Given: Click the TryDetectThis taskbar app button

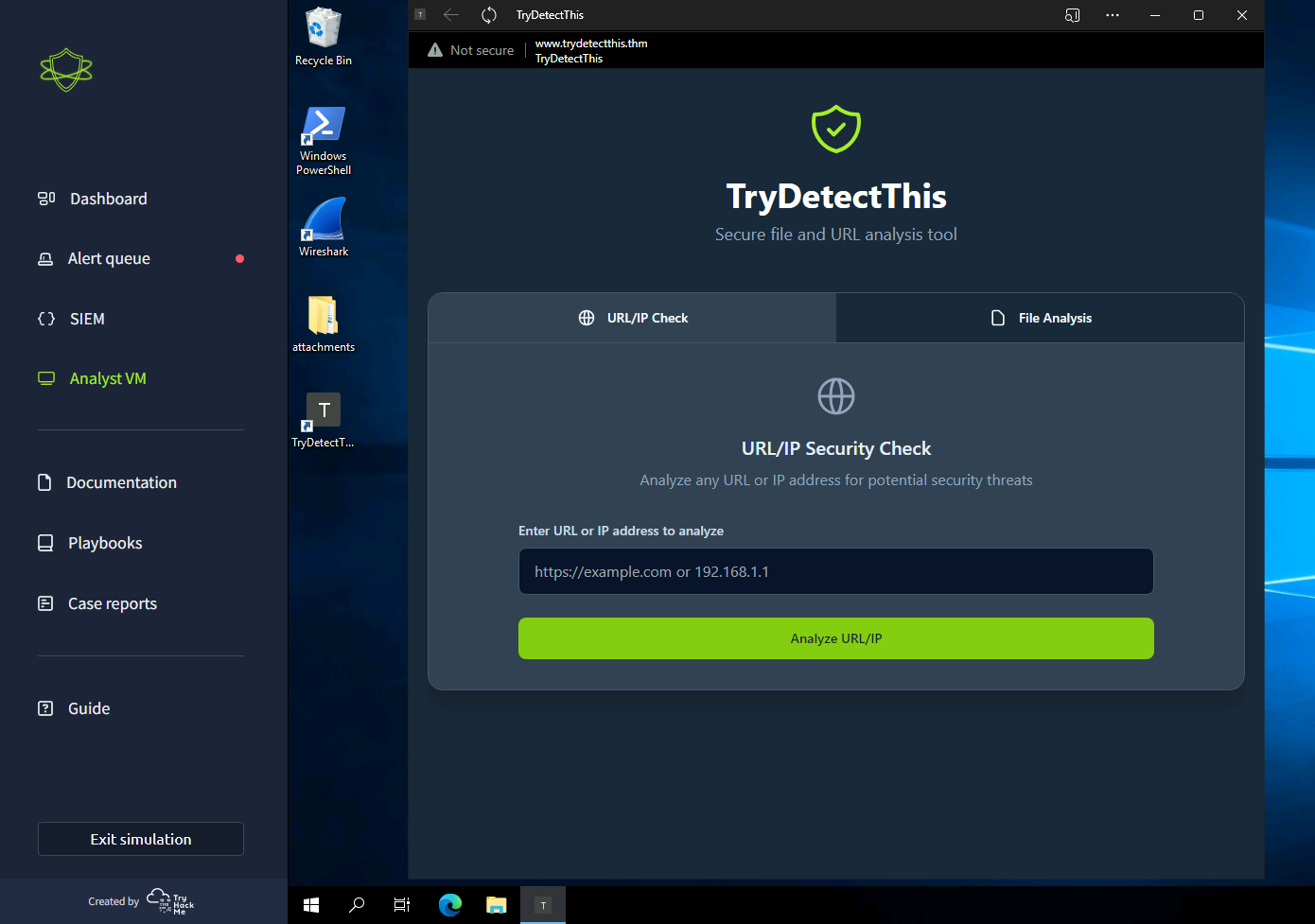Looking at the screenshot, I should tap(543, 905).
